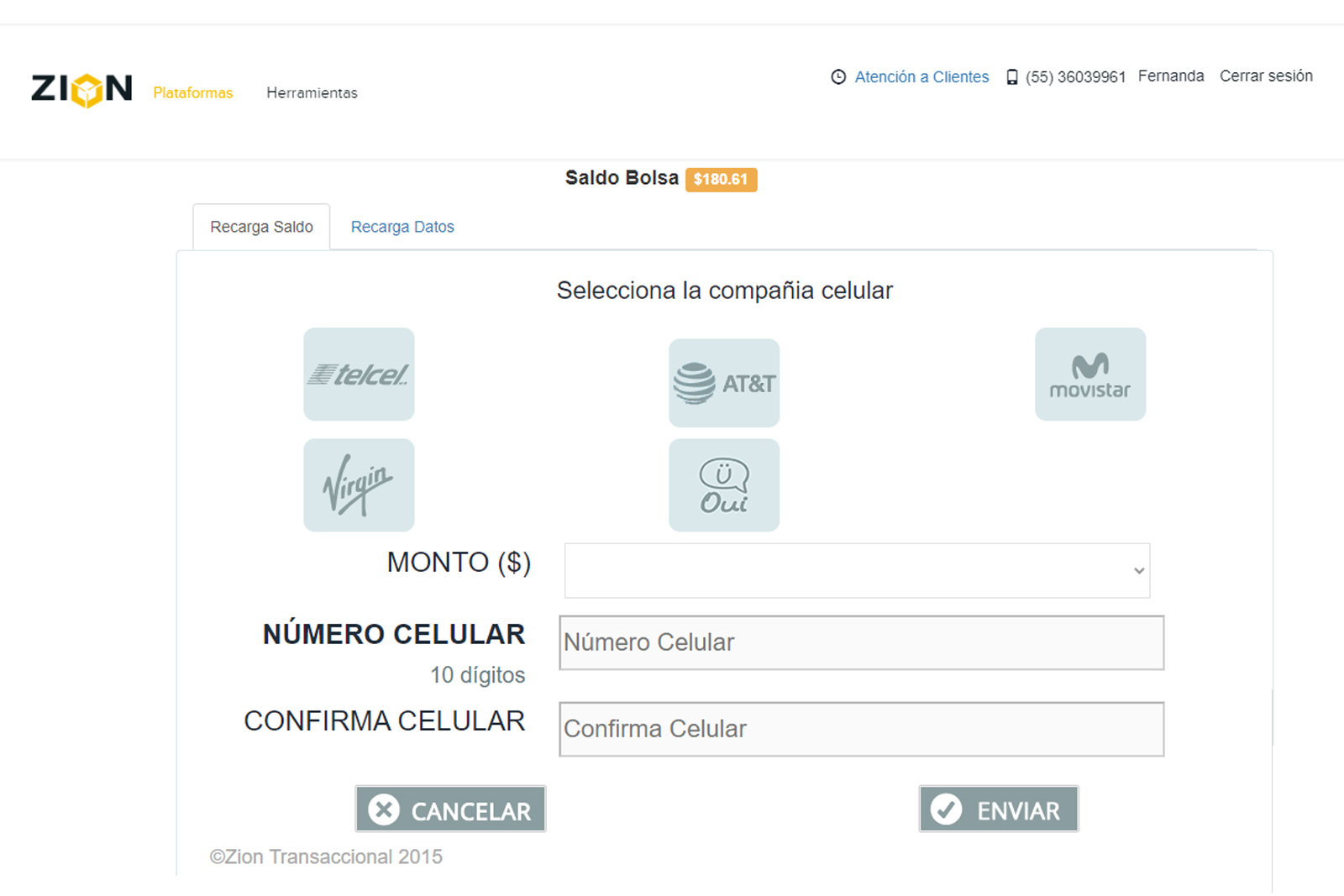Choose AT&T as the cellular company
The image size is (1344, 896).
[x=724, y=383]
